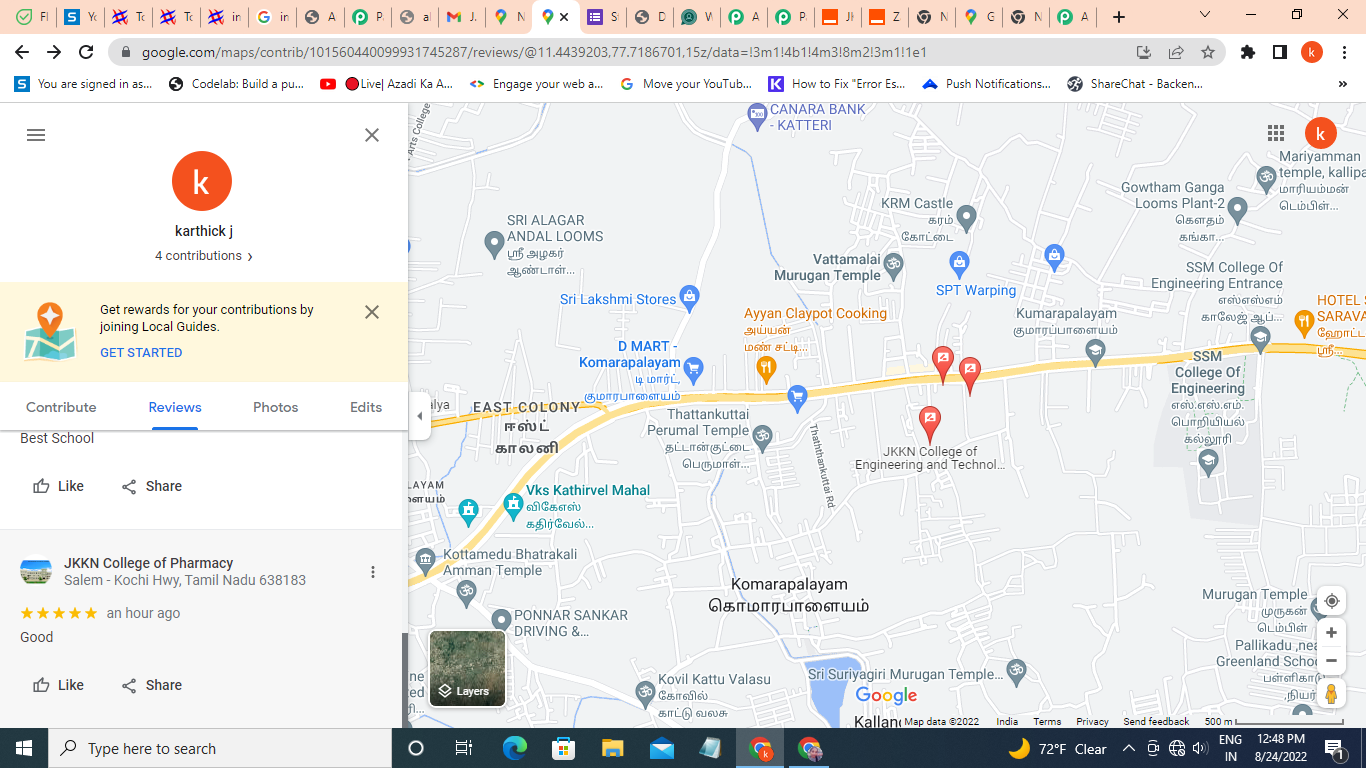This screenshot has height=768, width=1366.
Task: Like the Best School review
Action: pos(58,486)
